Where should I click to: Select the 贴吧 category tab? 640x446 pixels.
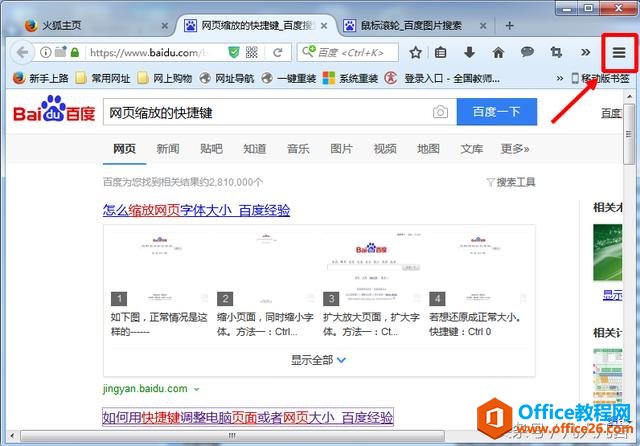tap(211, 149)
